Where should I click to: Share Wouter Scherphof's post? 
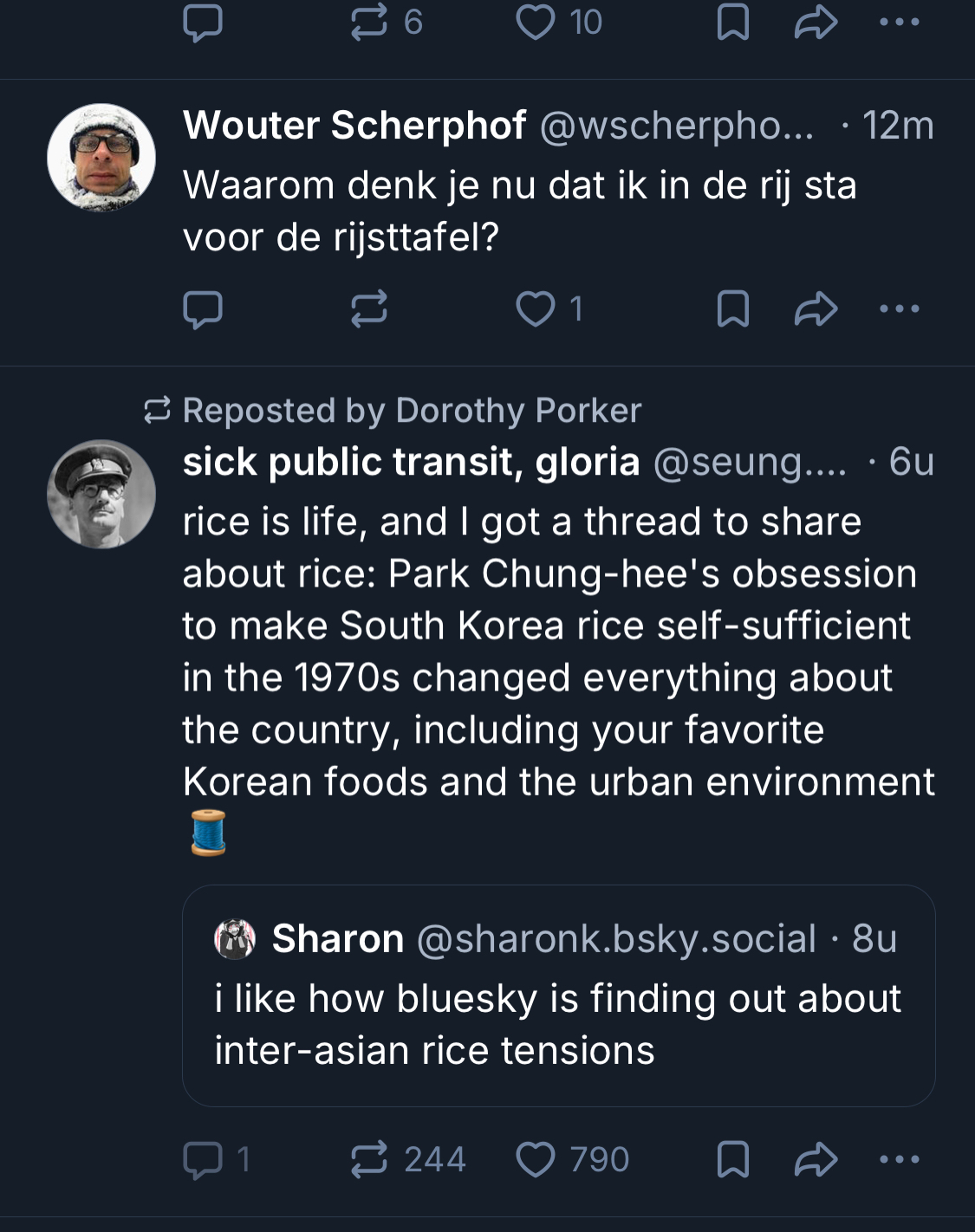[x=816, y=309]
